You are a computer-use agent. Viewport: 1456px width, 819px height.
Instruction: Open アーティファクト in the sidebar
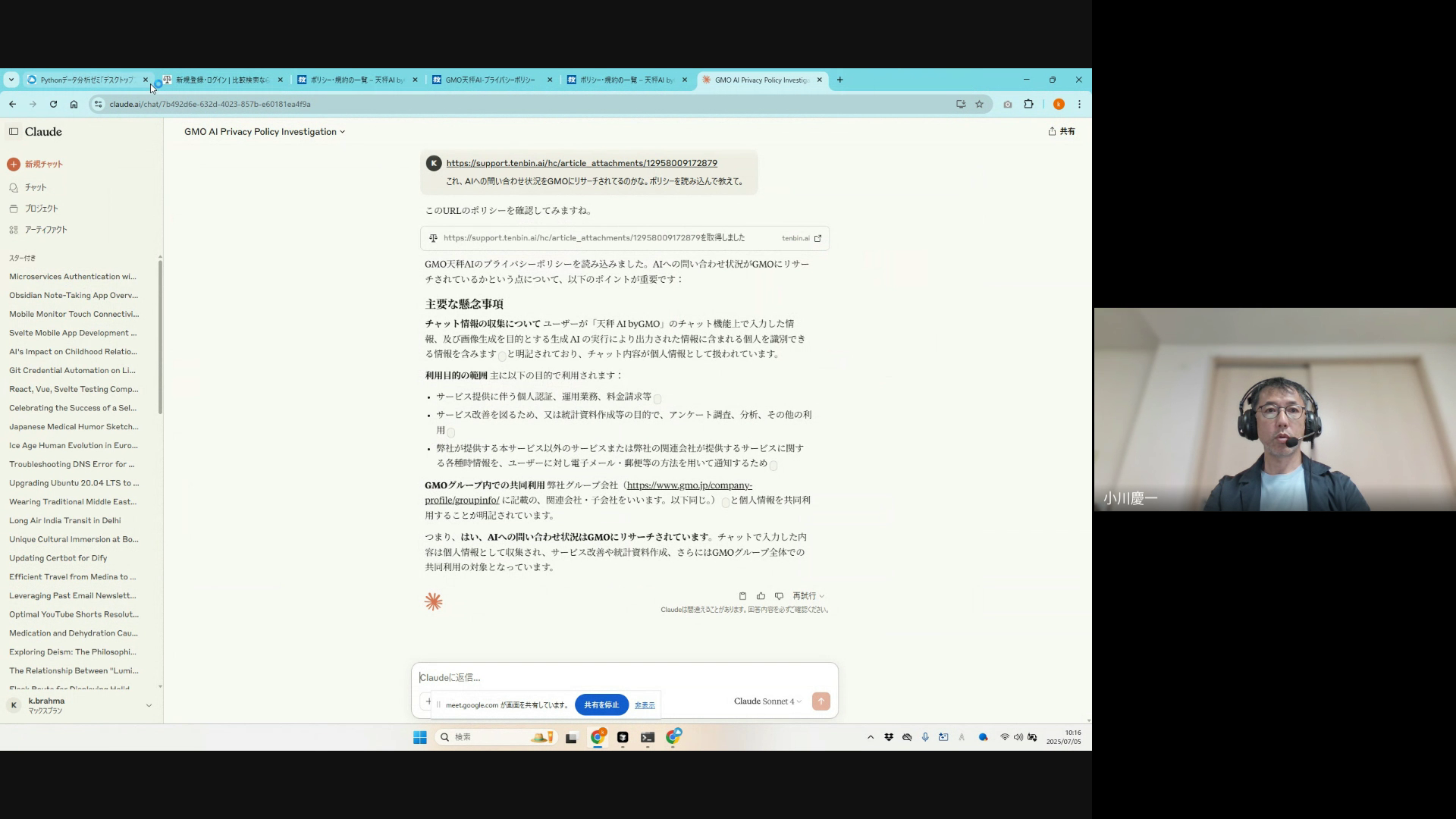(45, 230)
